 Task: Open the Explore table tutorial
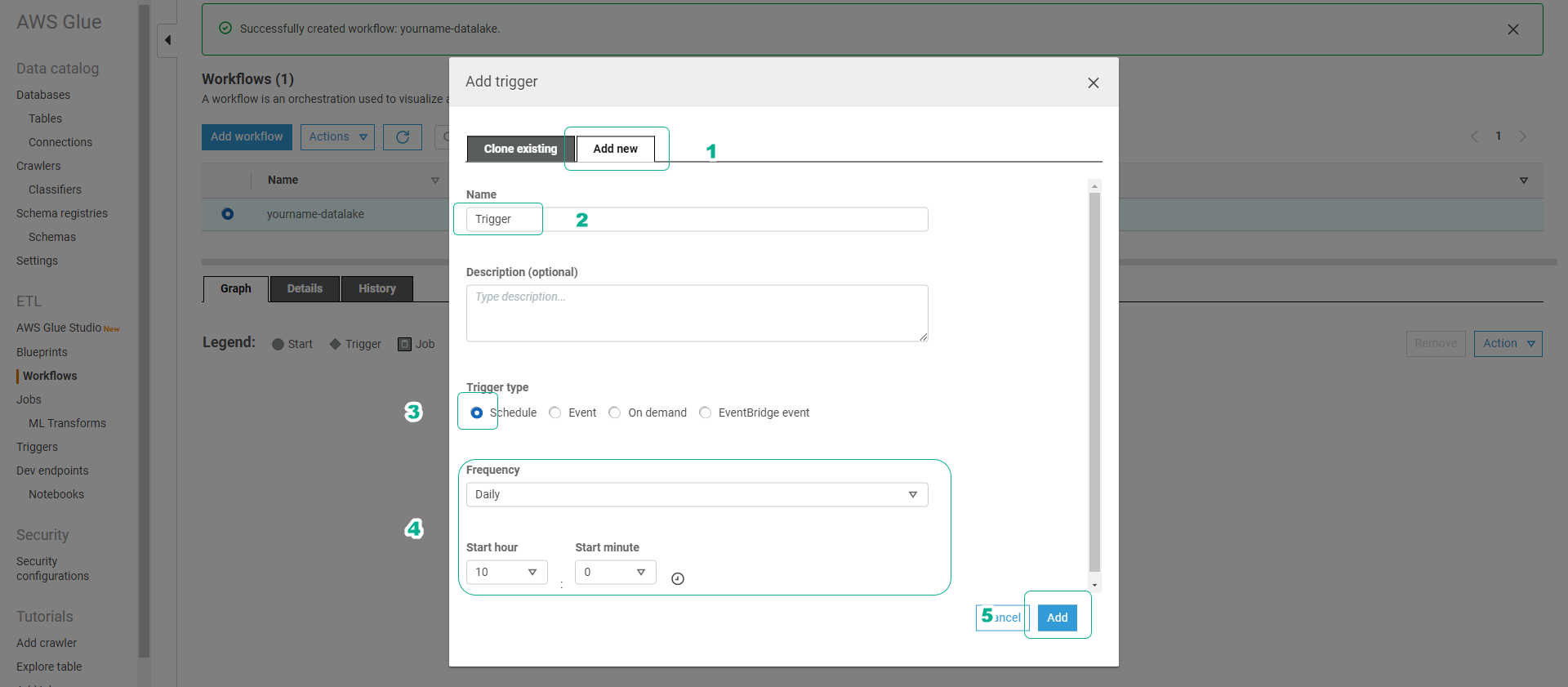click(x=49, y=667)
